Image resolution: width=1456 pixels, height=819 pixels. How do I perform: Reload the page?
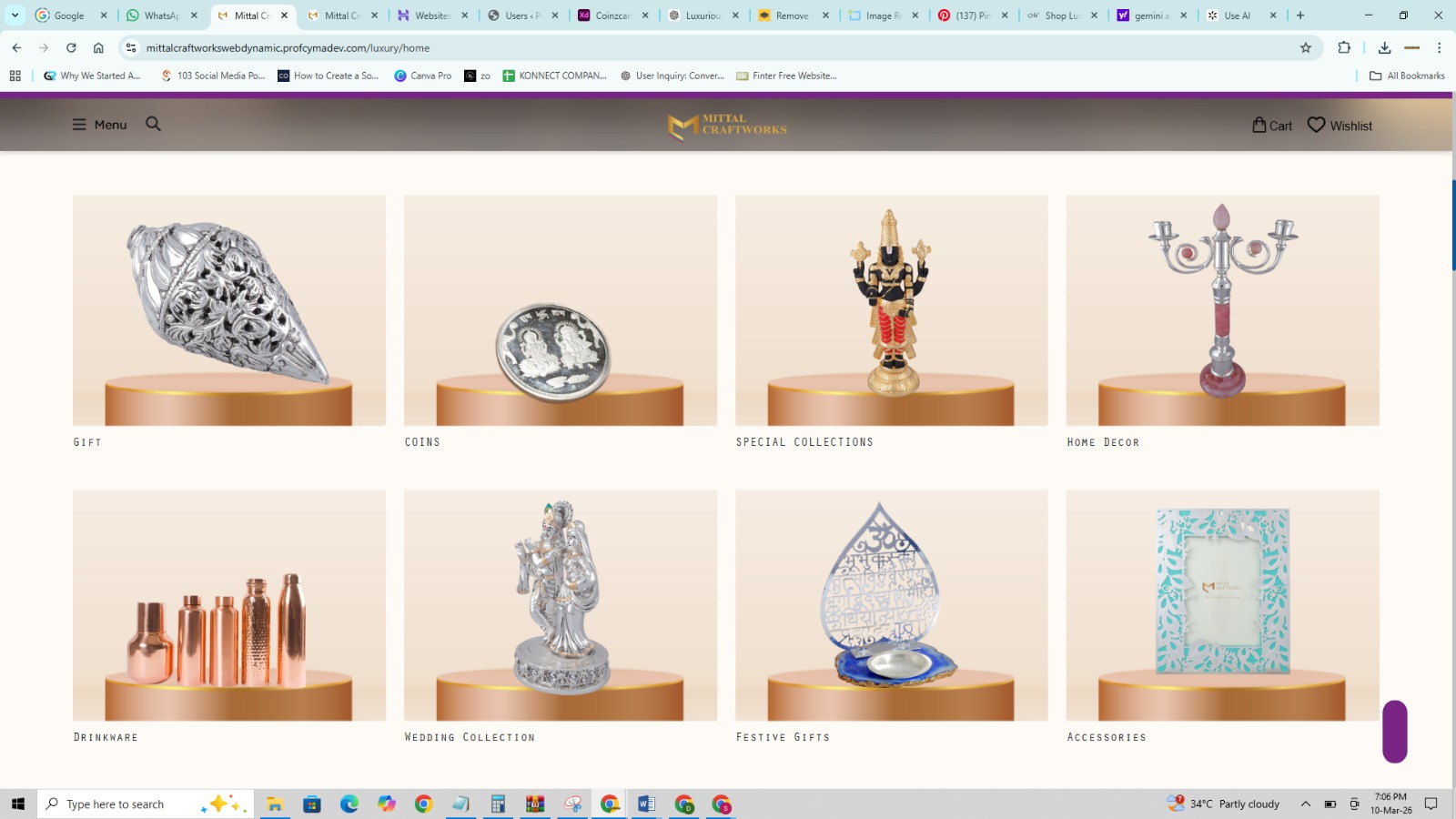coord(71,47)
